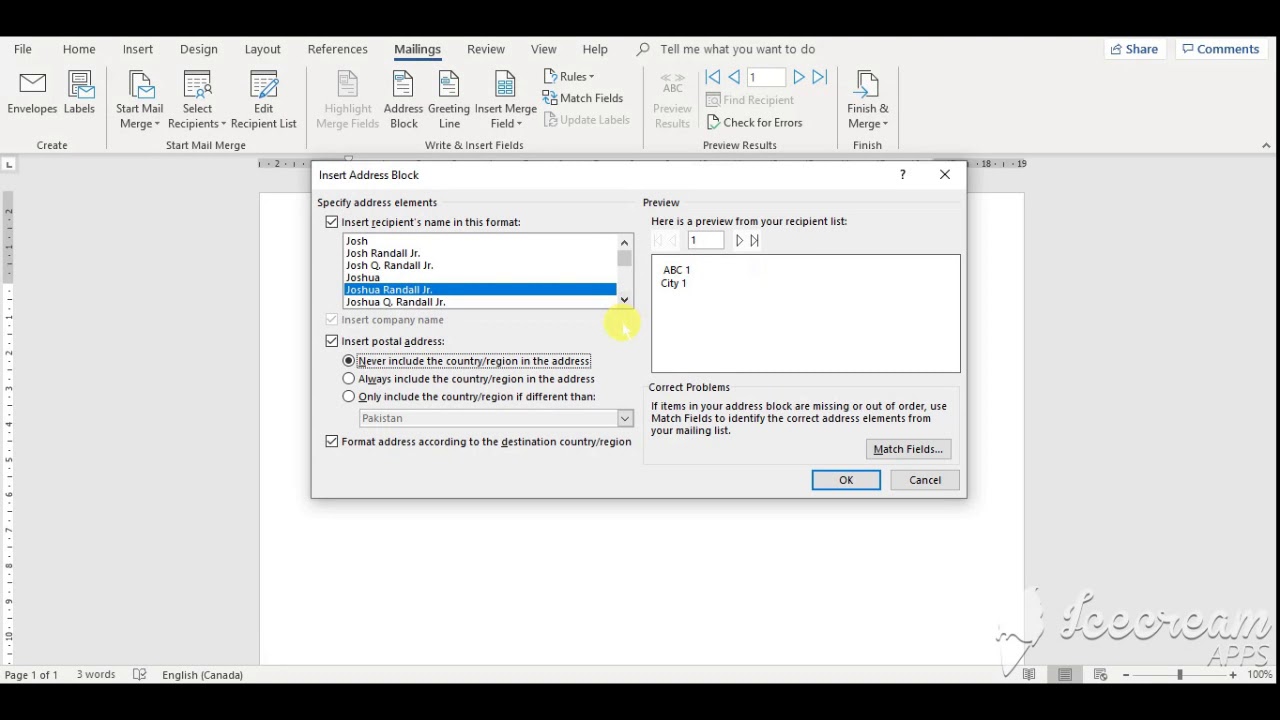Click the dialog preview record number field
This screenshot has width=1280, height=720.
705,240
